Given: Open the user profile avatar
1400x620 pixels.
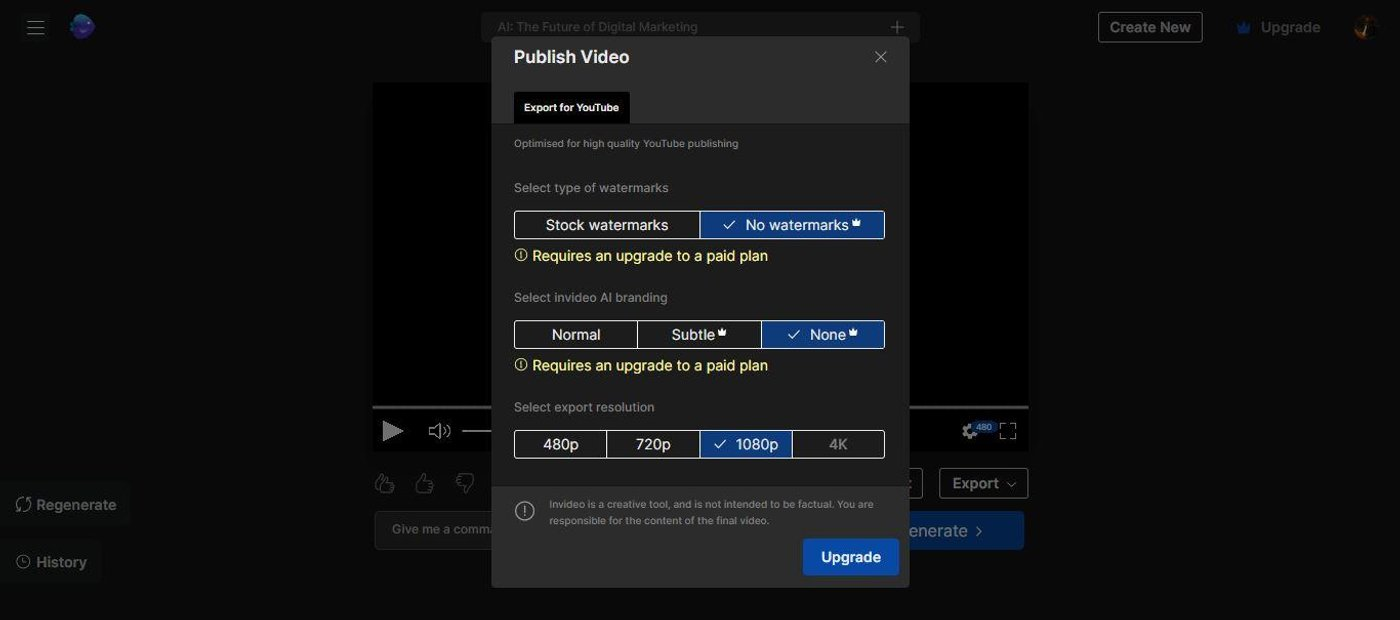Looking at the screenshot, I should 1365,27.
